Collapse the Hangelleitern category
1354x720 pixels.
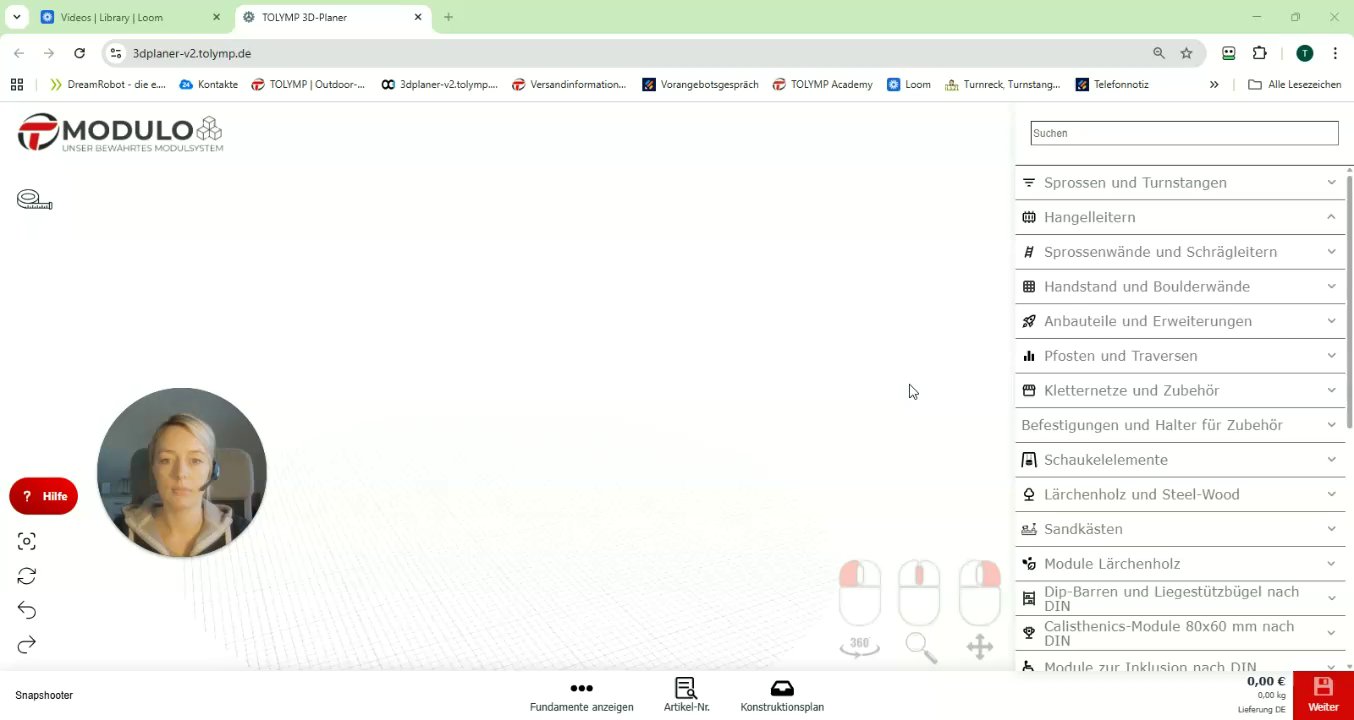click(x=1179, y=217)
